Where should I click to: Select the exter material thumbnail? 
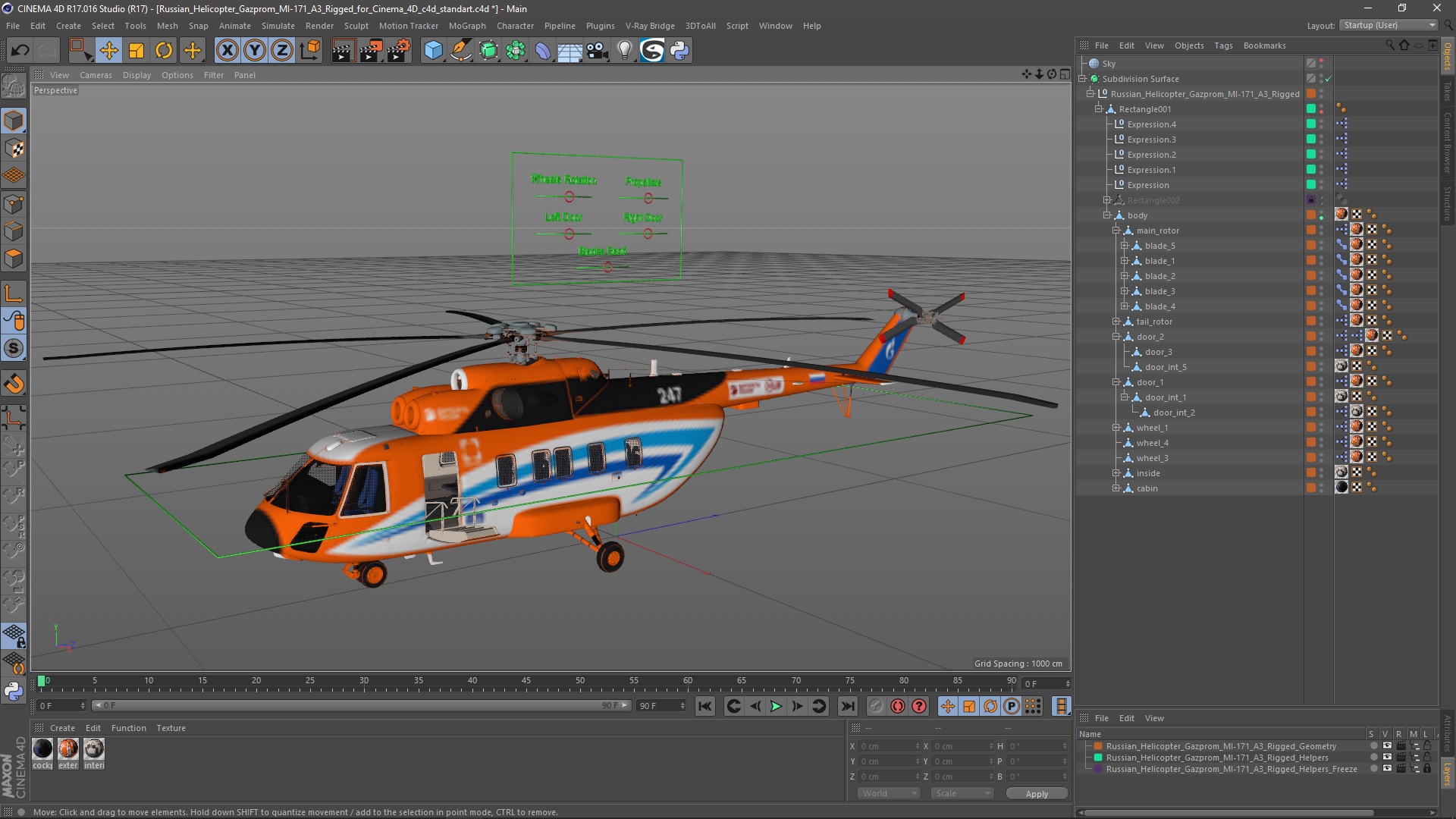[68, 749]
